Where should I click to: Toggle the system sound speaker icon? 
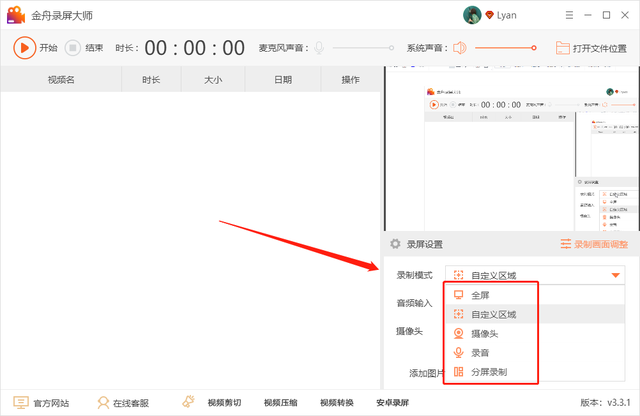click(460, 48)
